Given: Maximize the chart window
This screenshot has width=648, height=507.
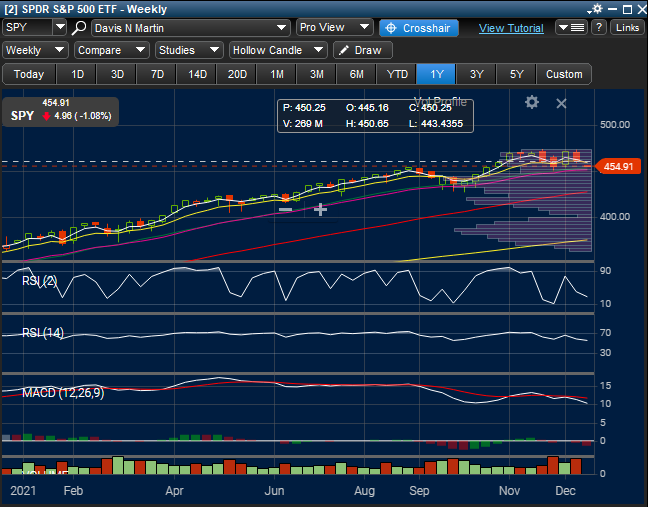Looking at the screenshot, I should coord(627,9).
